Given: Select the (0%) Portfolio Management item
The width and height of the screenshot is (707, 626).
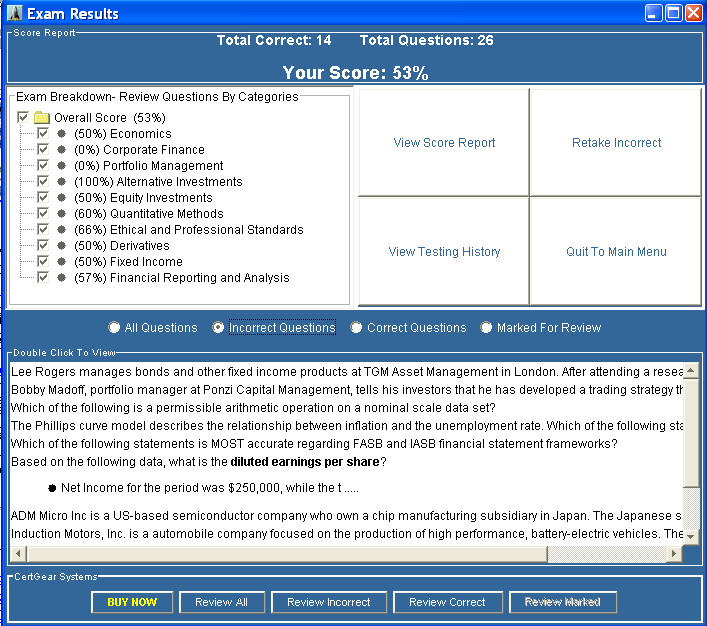Looking at the screenshot, I should [x=148, y=166].
